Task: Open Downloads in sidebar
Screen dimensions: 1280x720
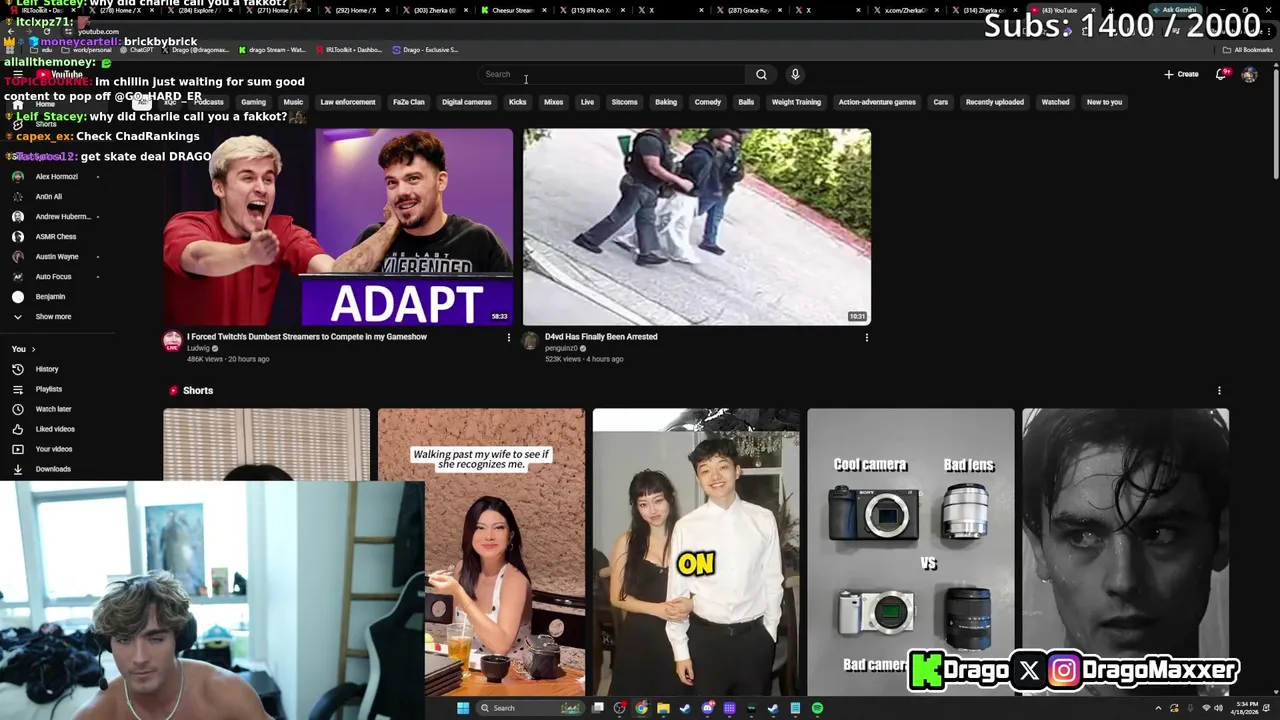Action: coord(57,469)
